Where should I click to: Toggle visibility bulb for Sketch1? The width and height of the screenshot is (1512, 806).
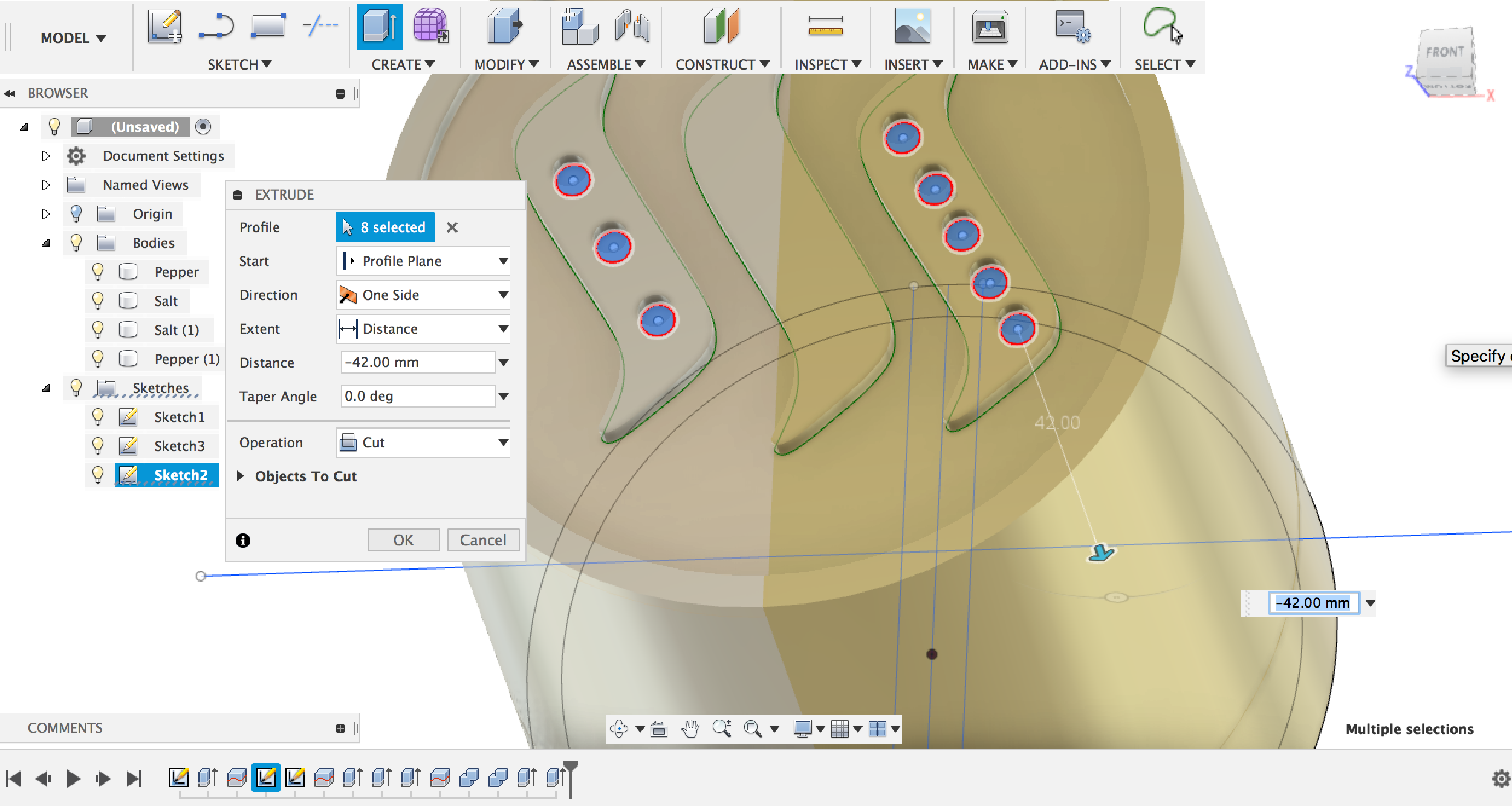click(x=98, y=417)
